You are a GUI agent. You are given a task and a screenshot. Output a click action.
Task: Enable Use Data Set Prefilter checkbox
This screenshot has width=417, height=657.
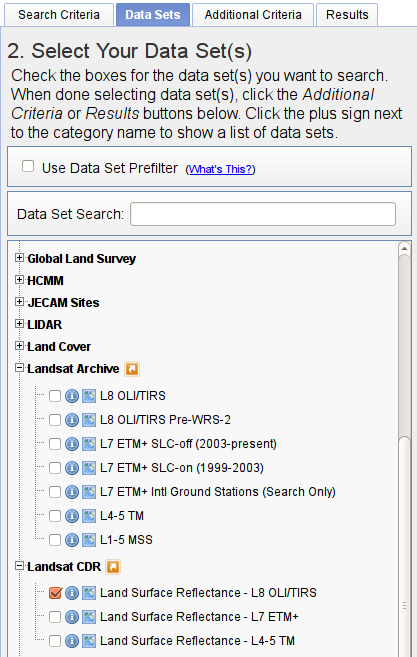pos(28,166)
